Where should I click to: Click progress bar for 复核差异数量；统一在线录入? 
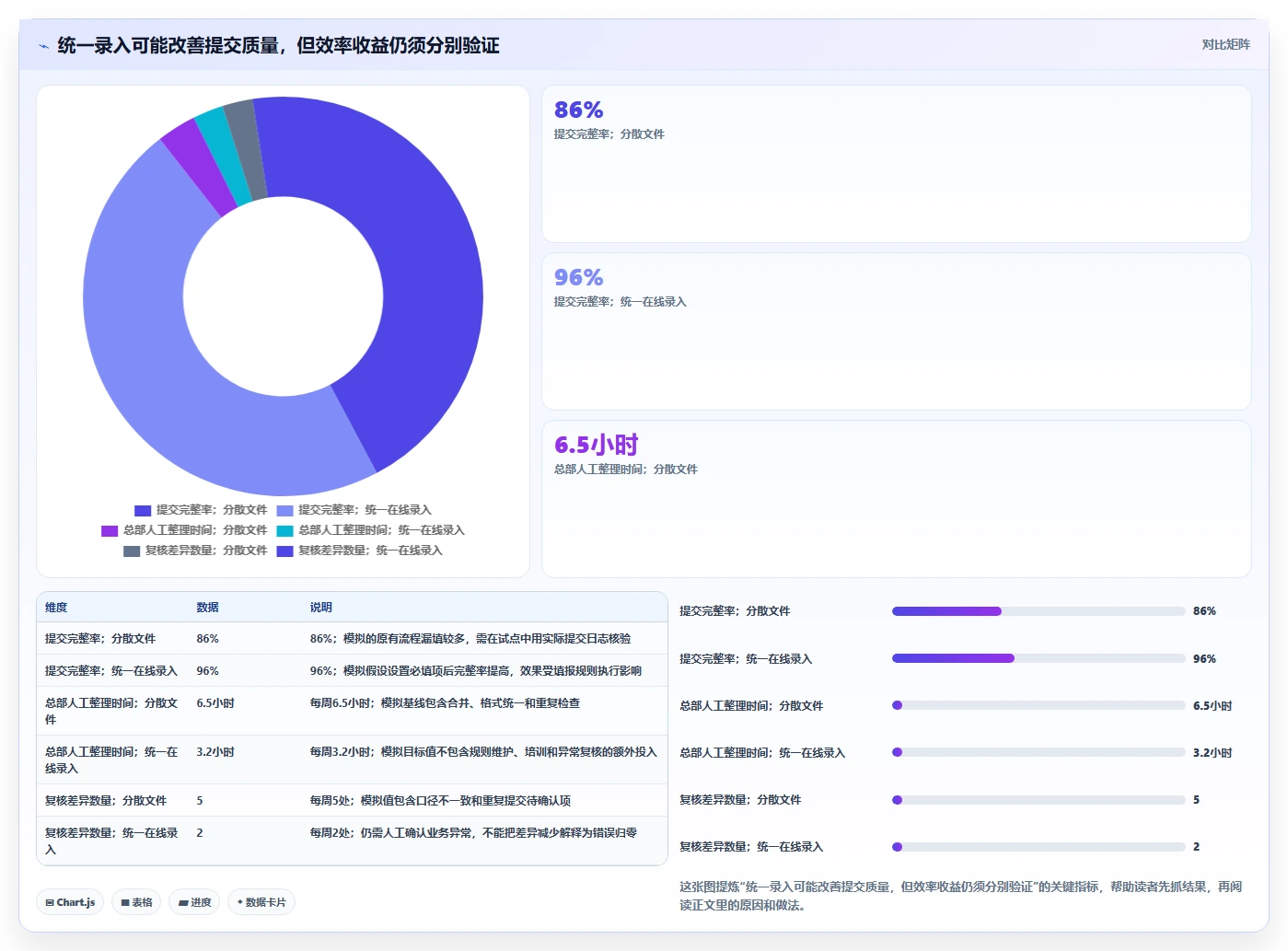(1039, 847)
